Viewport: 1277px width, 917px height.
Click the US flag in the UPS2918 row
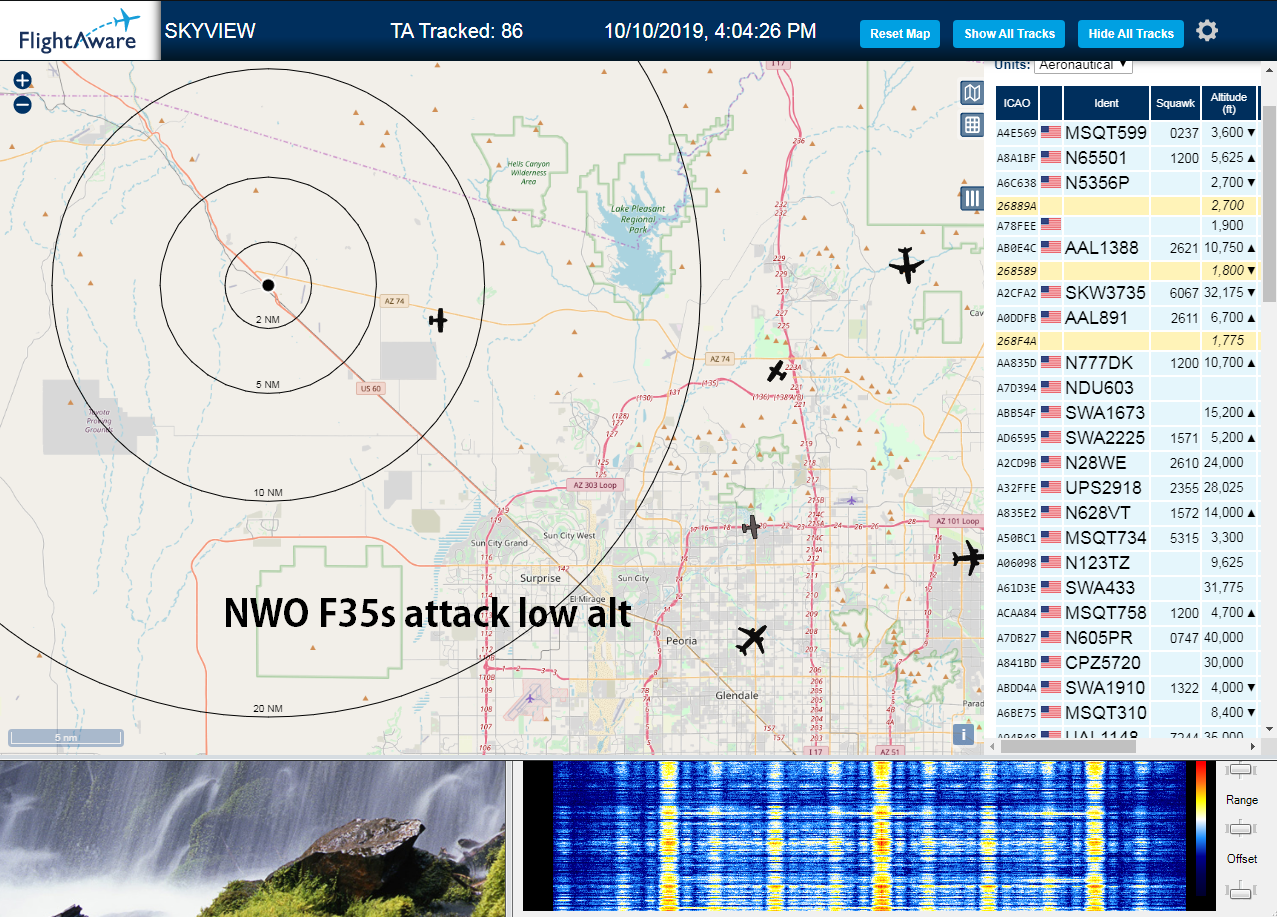1051,487
